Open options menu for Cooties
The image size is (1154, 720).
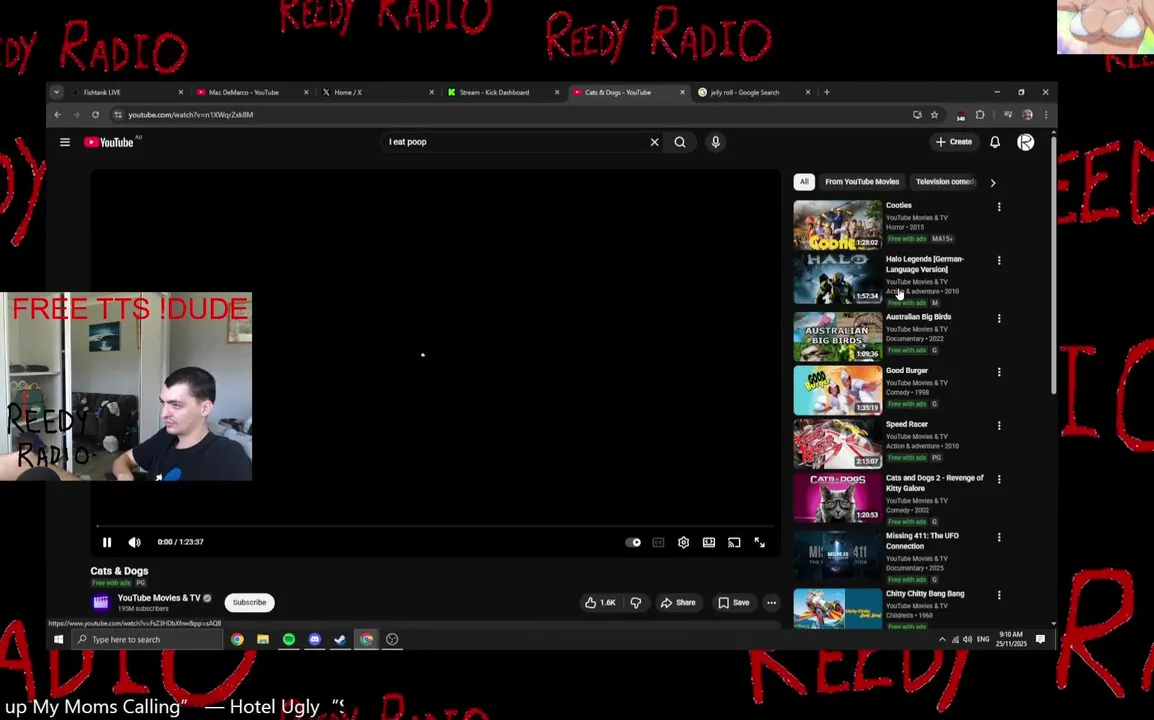click(999, 207)
